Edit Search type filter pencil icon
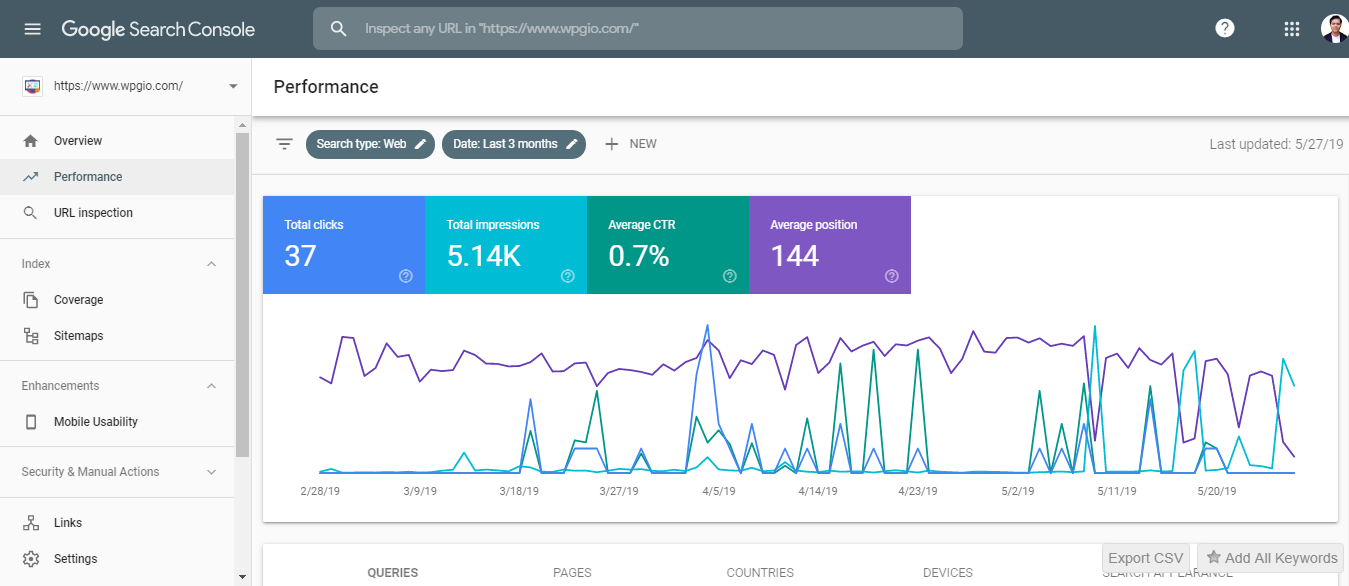1349x586 pixels. [421, 144]
